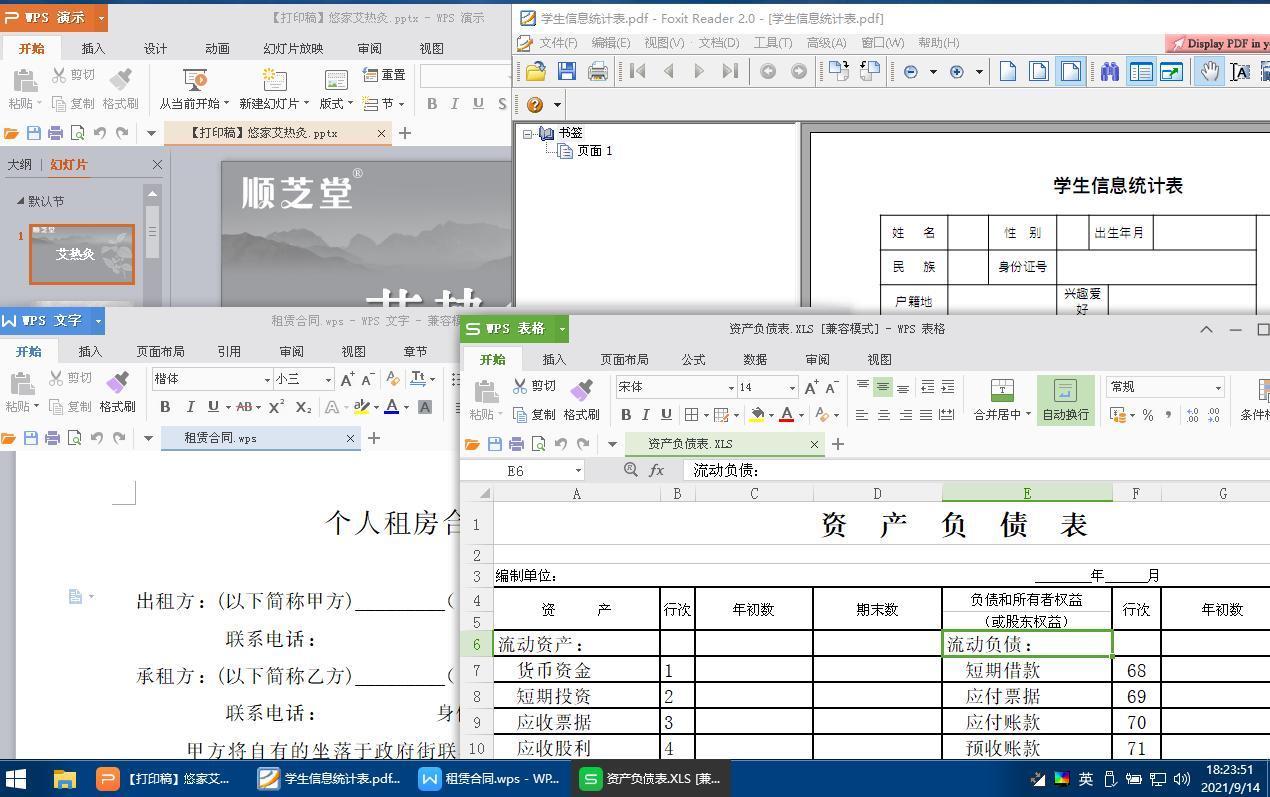The height and width of the screenshot is (797, 1270).
Task: Open 页面 1 bookmark in Foxit
Action: (x=594, y=151)
